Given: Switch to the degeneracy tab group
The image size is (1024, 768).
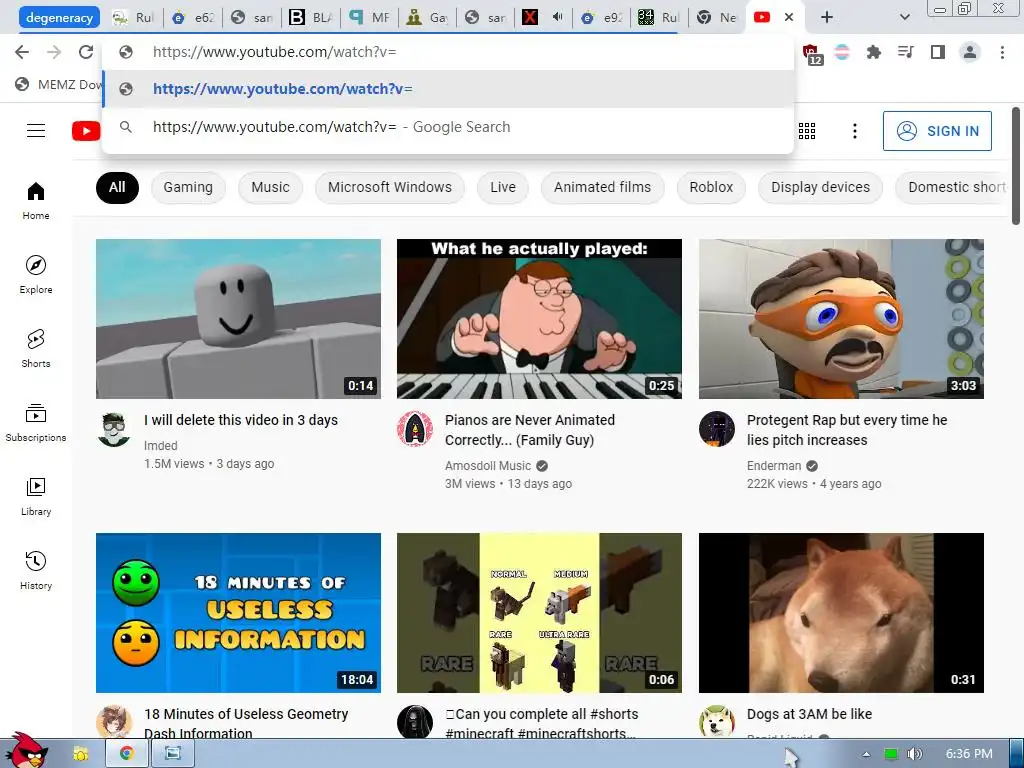Looking at the screenshot, I should (59, 18).
